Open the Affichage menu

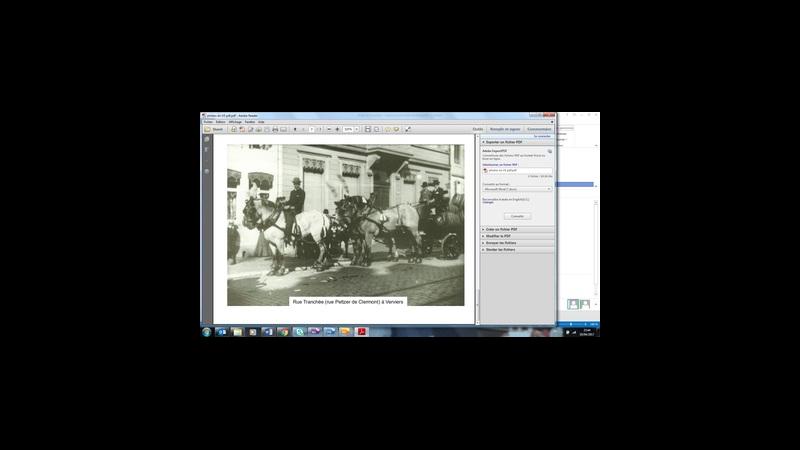pyautogui.click(x=235, y=122)
